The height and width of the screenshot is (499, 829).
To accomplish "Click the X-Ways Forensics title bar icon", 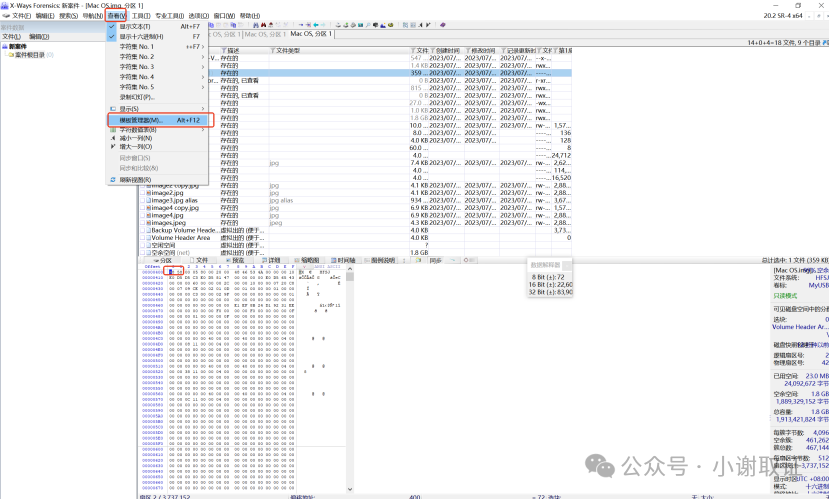I will point(5,5).
